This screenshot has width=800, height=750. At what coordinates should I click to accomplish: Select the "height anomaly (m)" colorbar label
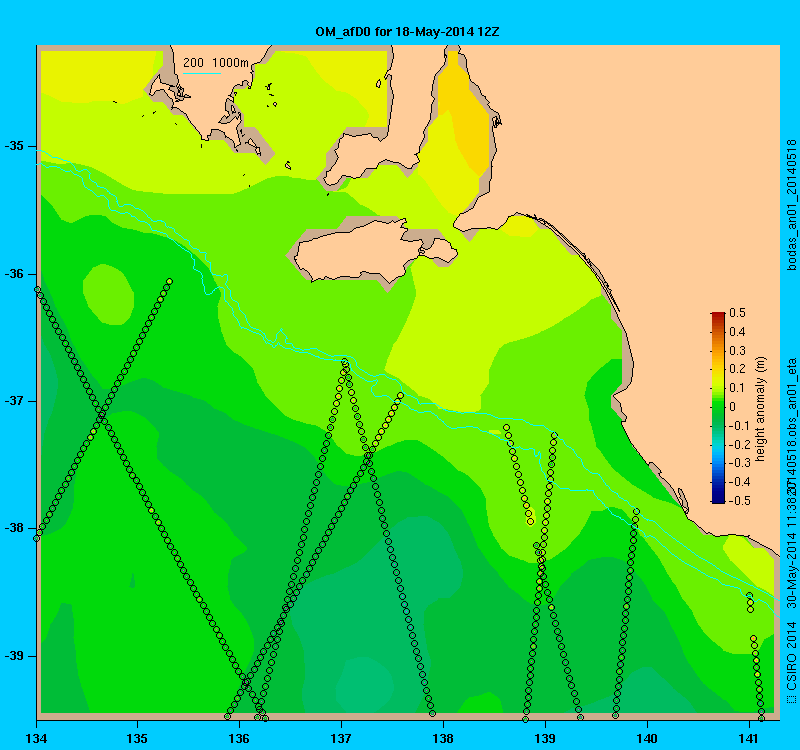761,409
